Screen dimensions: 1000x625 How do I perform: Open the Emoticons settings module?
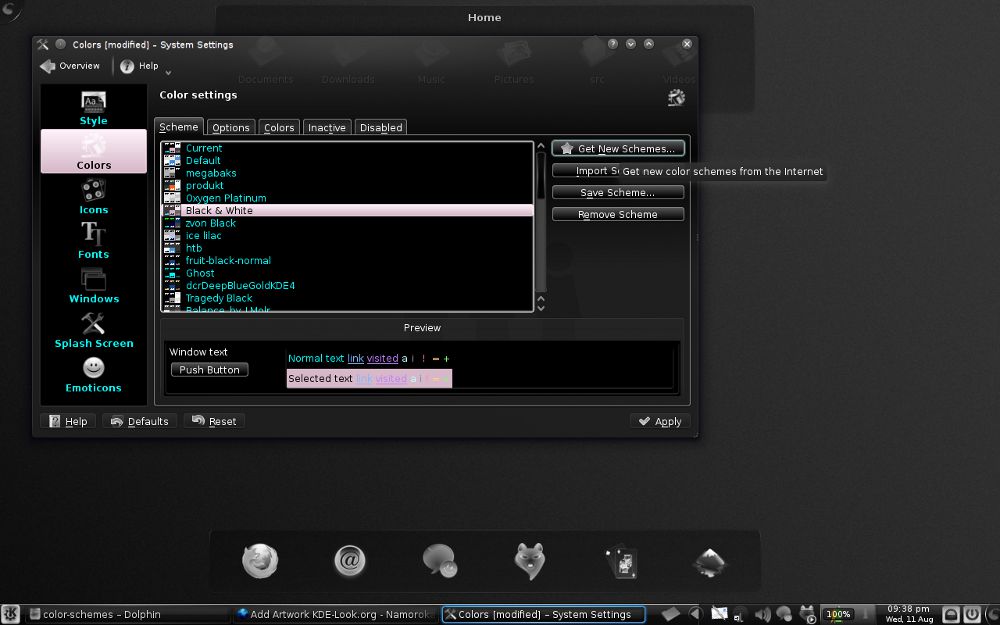(93, 375)
